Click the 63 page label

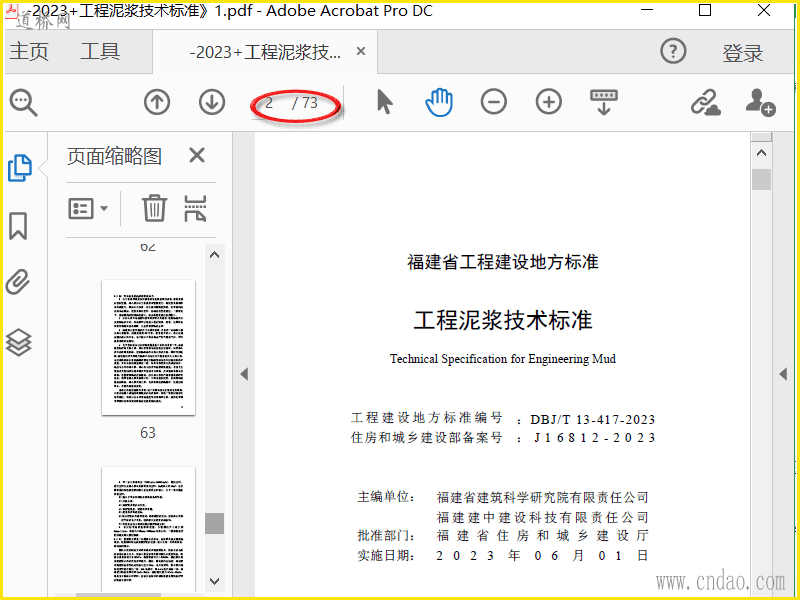coord(148,433)
